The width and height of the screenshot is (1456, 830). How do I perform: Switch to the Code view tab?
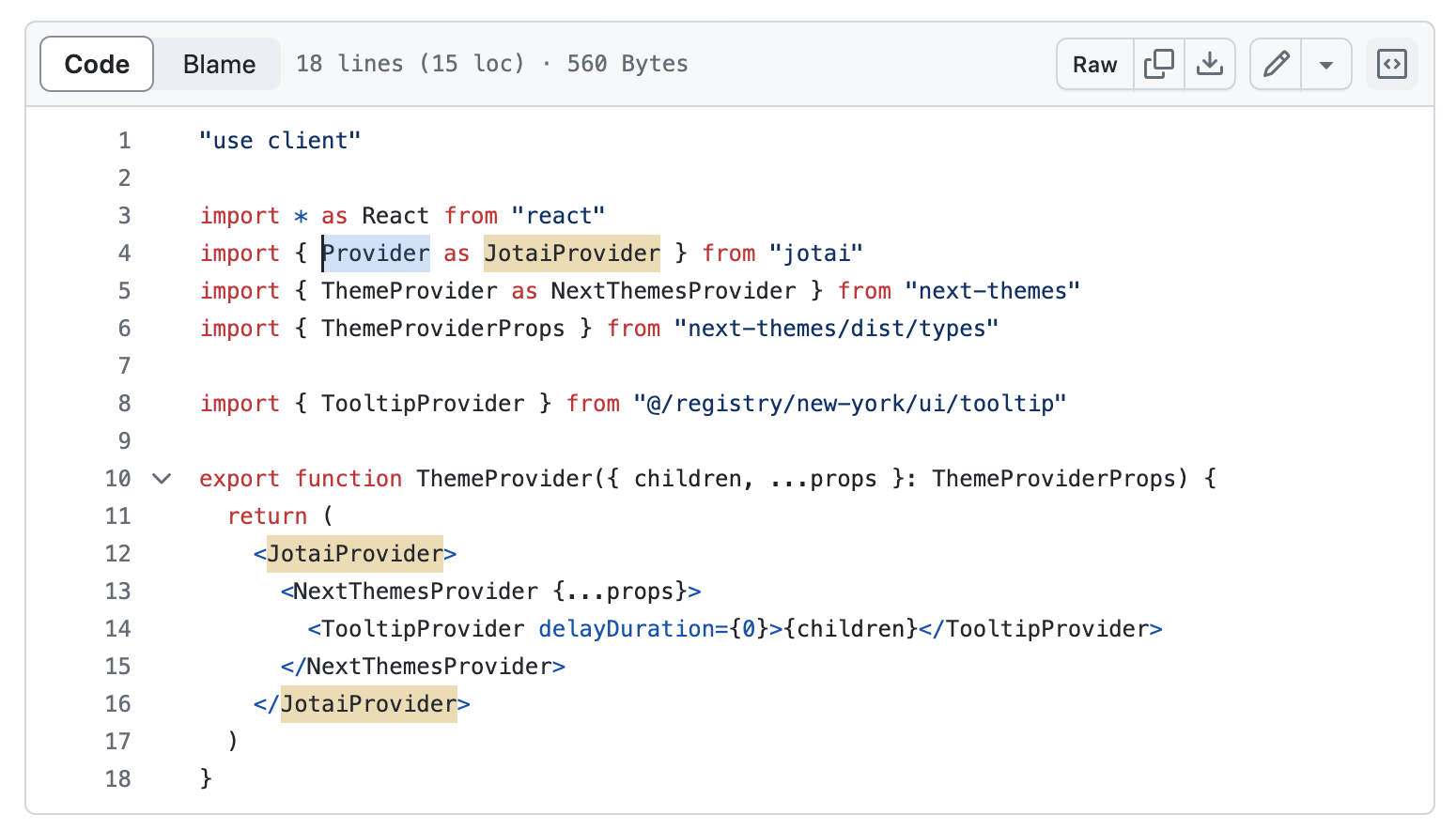click(x=97, y=64)
